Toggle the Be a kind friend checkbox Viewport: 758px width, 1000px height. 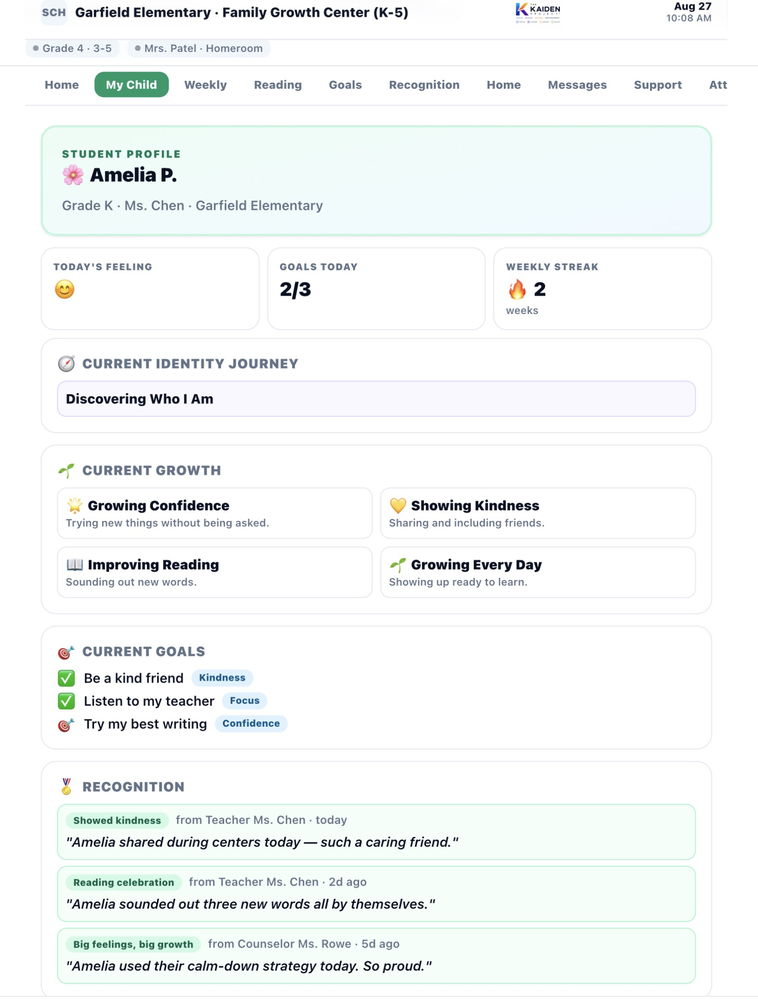[66, 678]
